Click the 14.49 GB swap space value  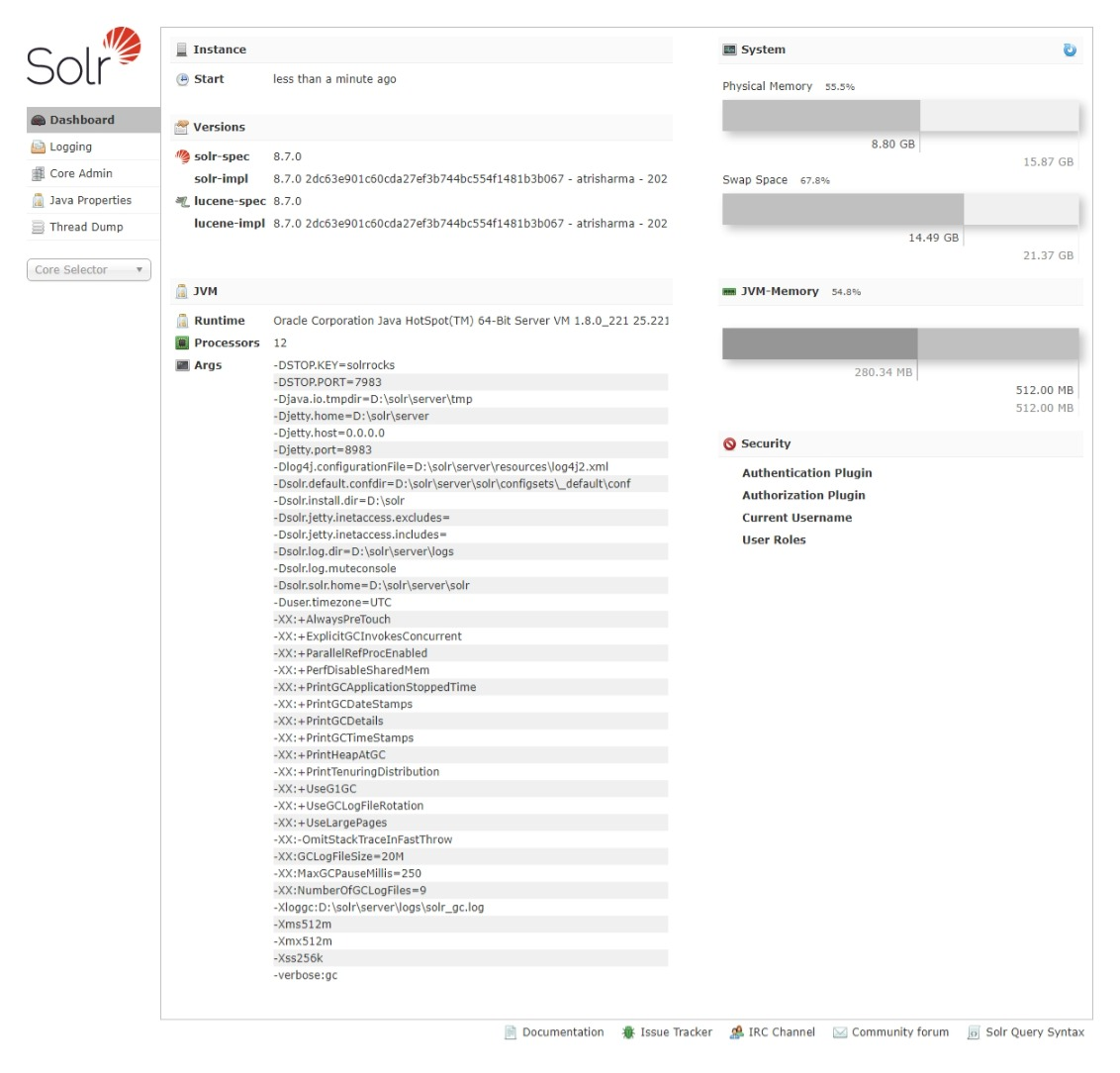(x=934, y=238)
